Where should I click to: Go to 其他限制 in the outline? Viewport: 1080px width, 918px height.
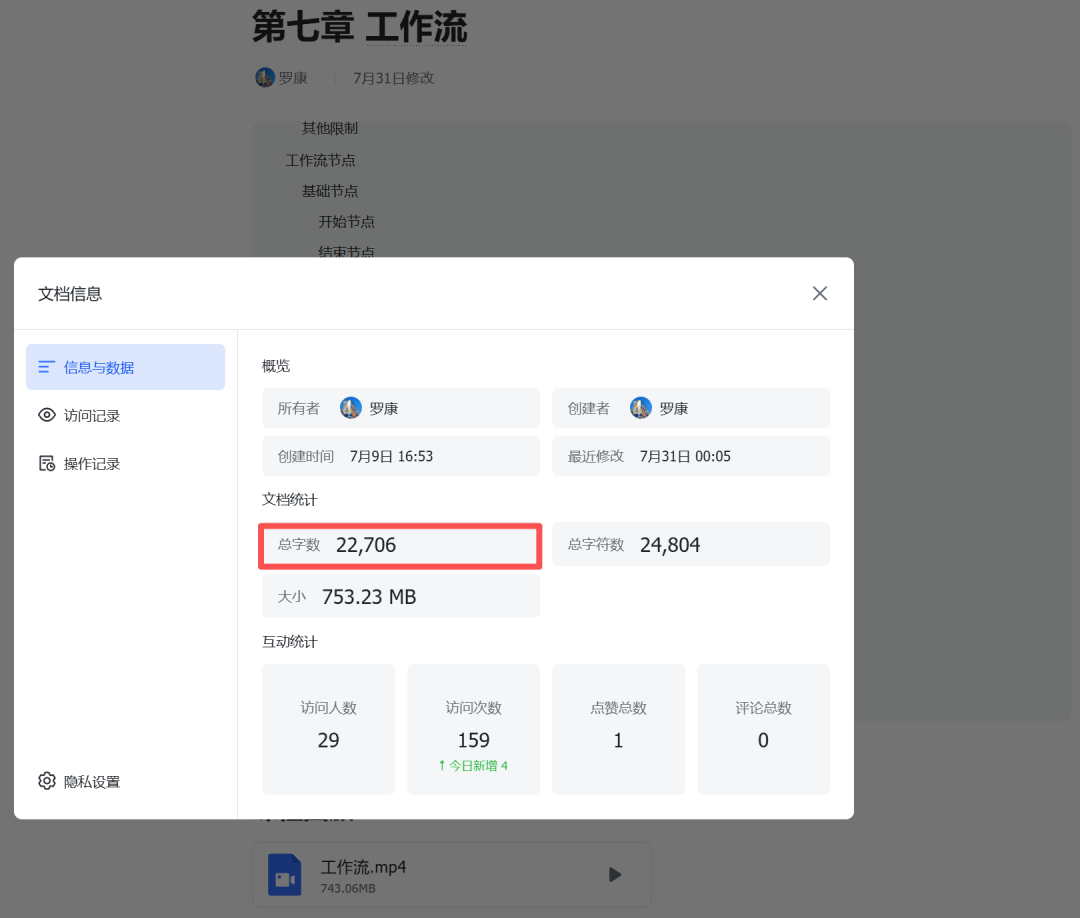330,128
